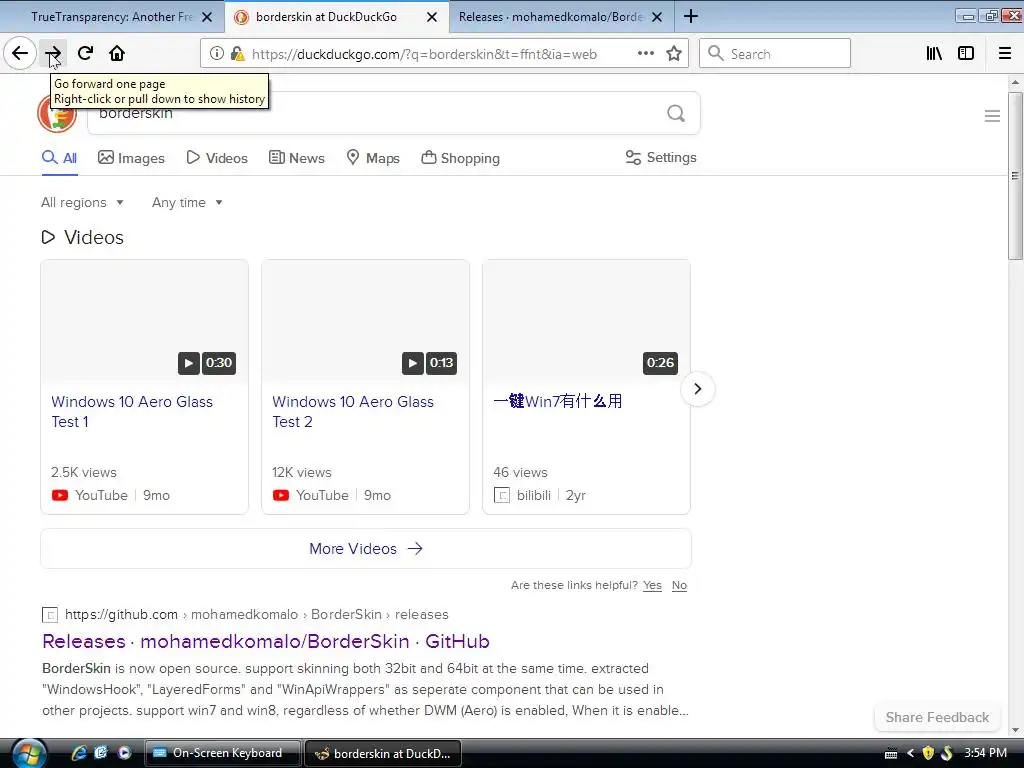1024x768 pixels.
Task: Click the scrollbar down arrow
Action: [1015, 730]
